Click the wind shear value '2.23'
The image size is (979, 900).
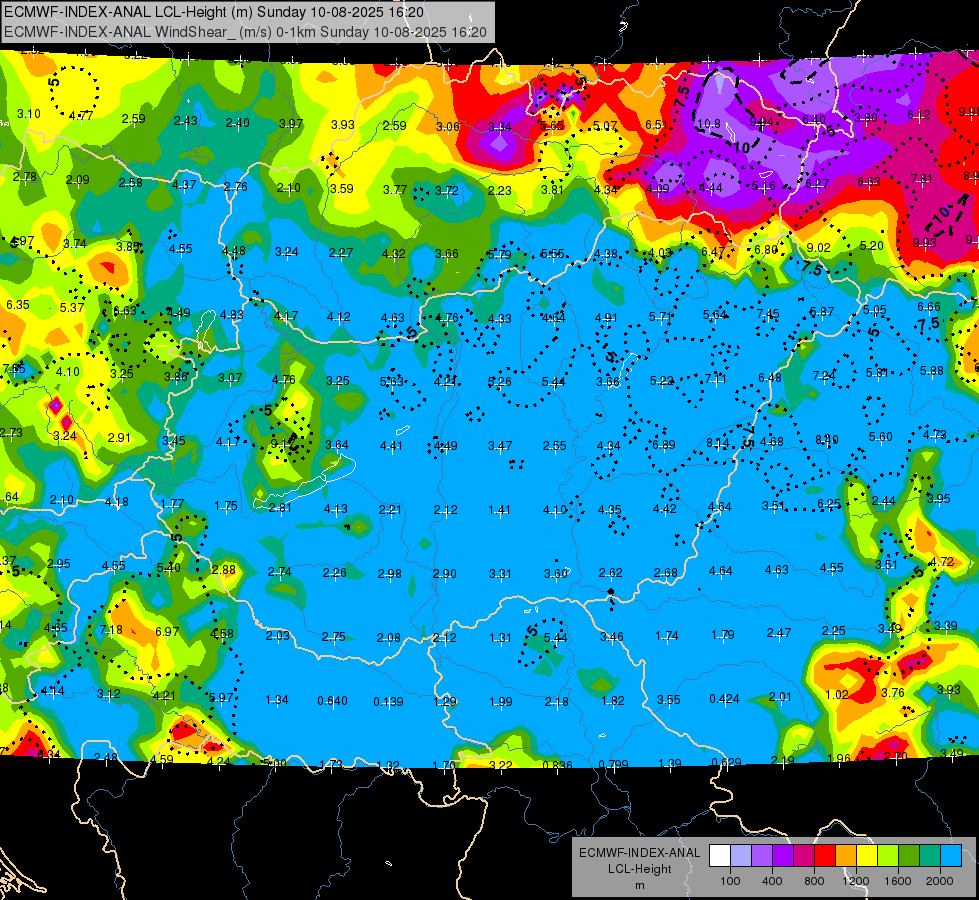499,190
